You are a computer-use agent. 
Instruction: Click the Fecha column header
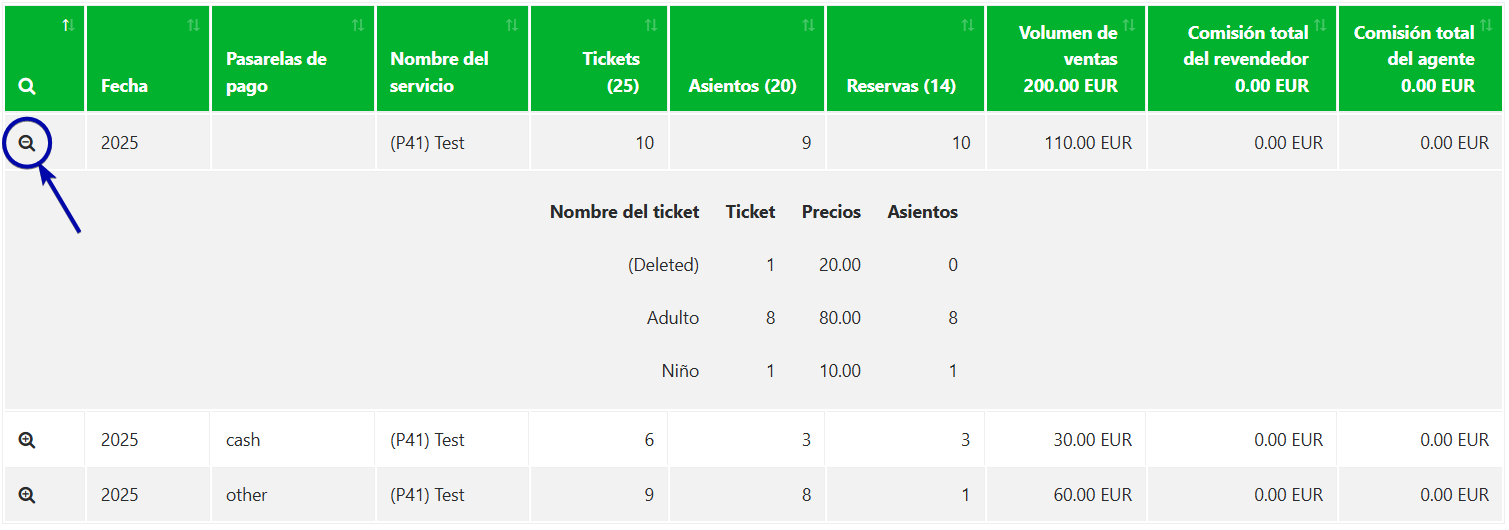pos(124,86)
